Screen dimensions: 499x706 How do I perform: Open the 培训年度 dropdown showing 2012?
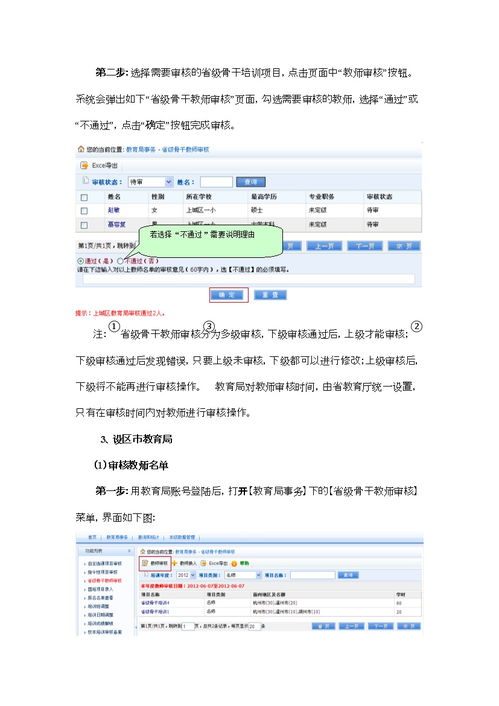(x=186, y=575)
